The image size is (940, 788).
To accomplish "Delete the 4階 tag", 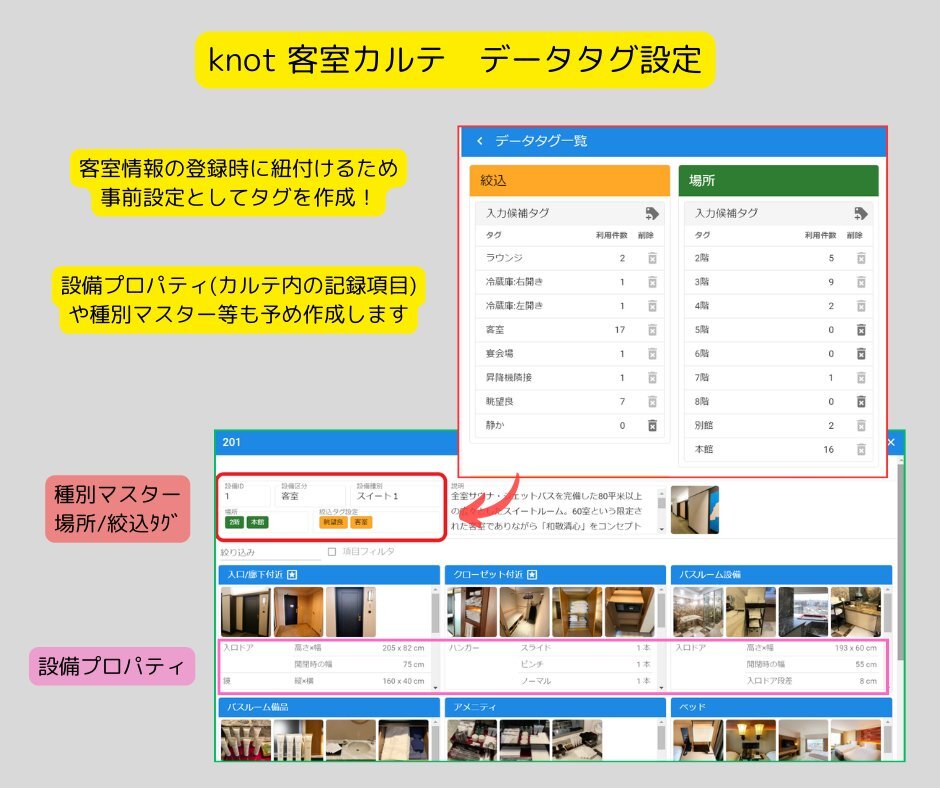I will [x=861, y=306].
